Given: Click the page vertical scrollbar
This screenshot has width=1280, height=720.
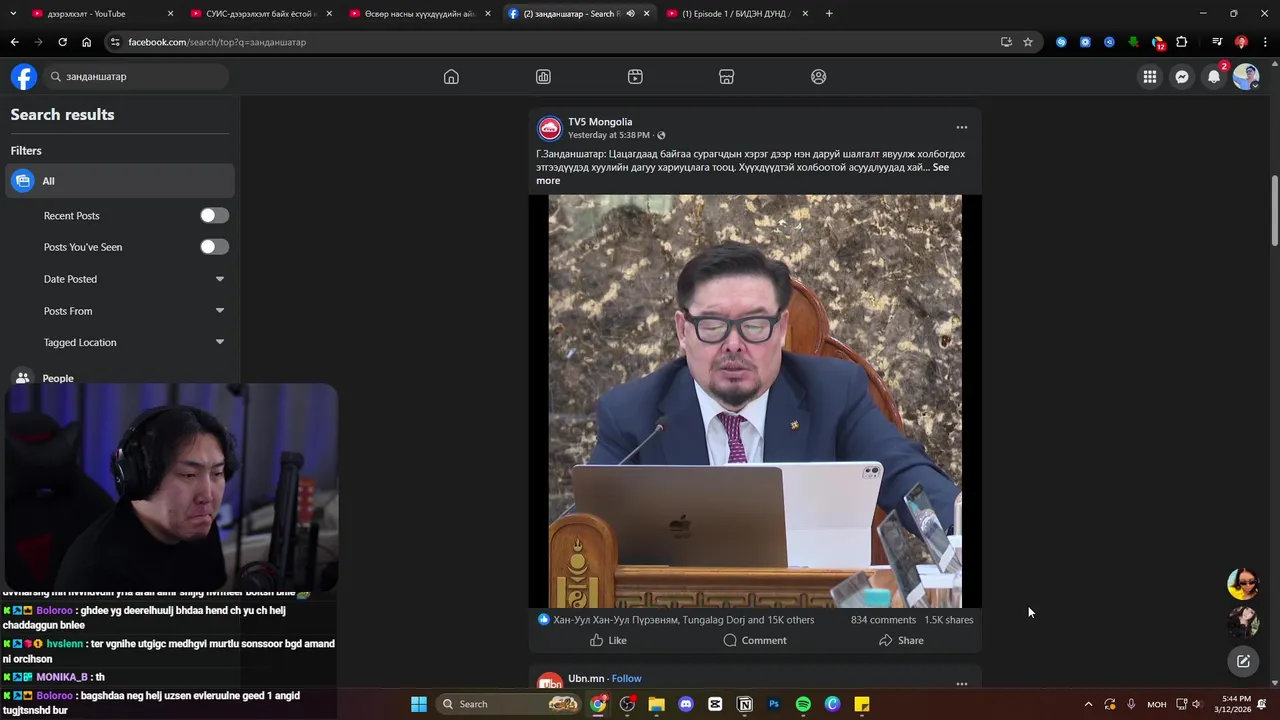Looking at the screenshot, I should pyautogui.click(x=1274, y=210).
